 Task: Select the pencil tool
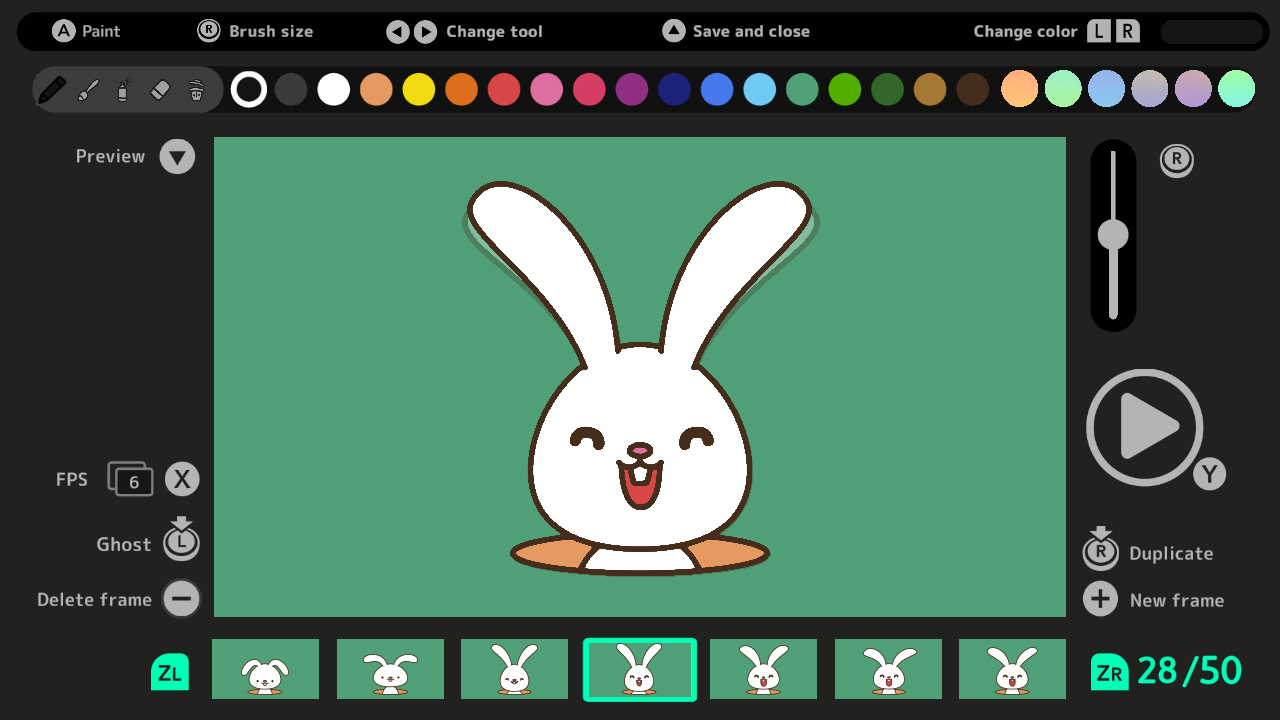[54, 89]
